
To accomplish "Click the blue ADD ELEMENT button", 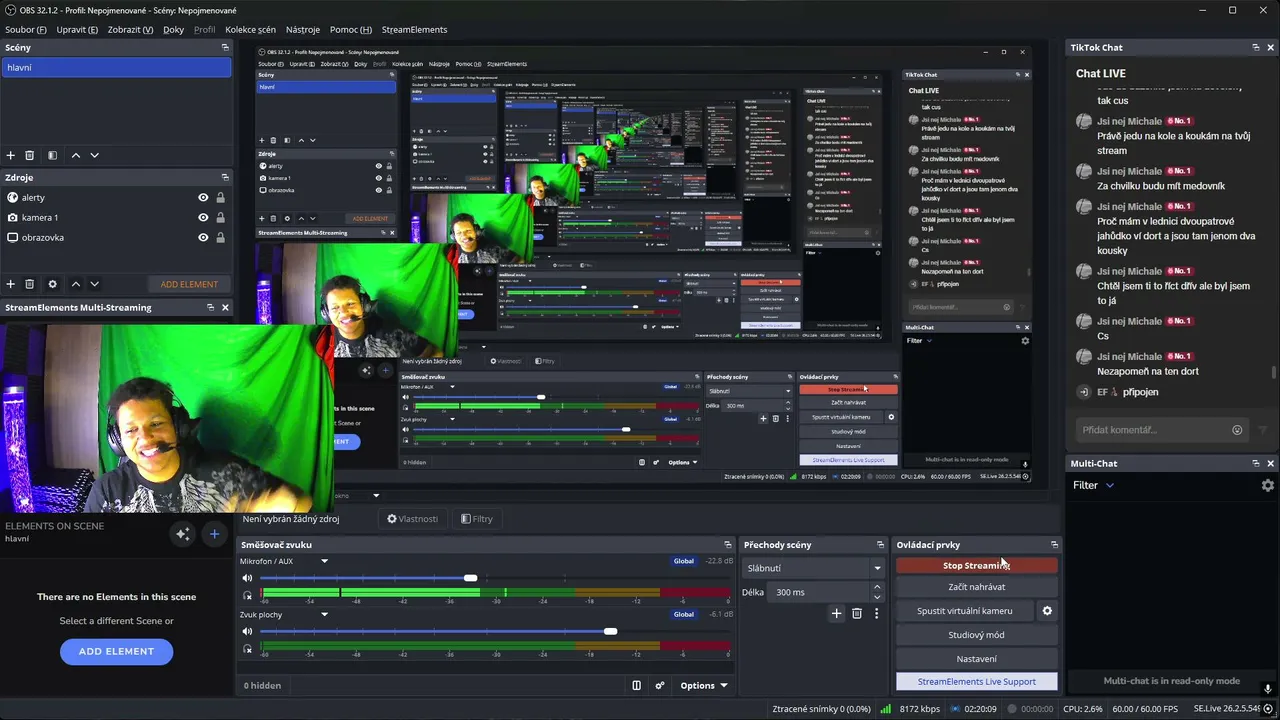I will click(116, 651).
